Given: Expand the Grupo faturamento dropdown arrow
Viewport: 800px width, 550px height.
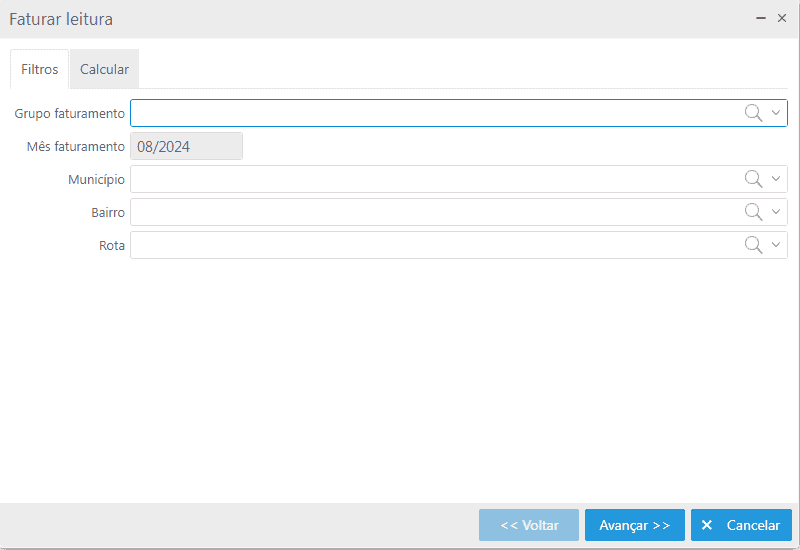Looking at the screenshot, I should (x=776, y=113).
